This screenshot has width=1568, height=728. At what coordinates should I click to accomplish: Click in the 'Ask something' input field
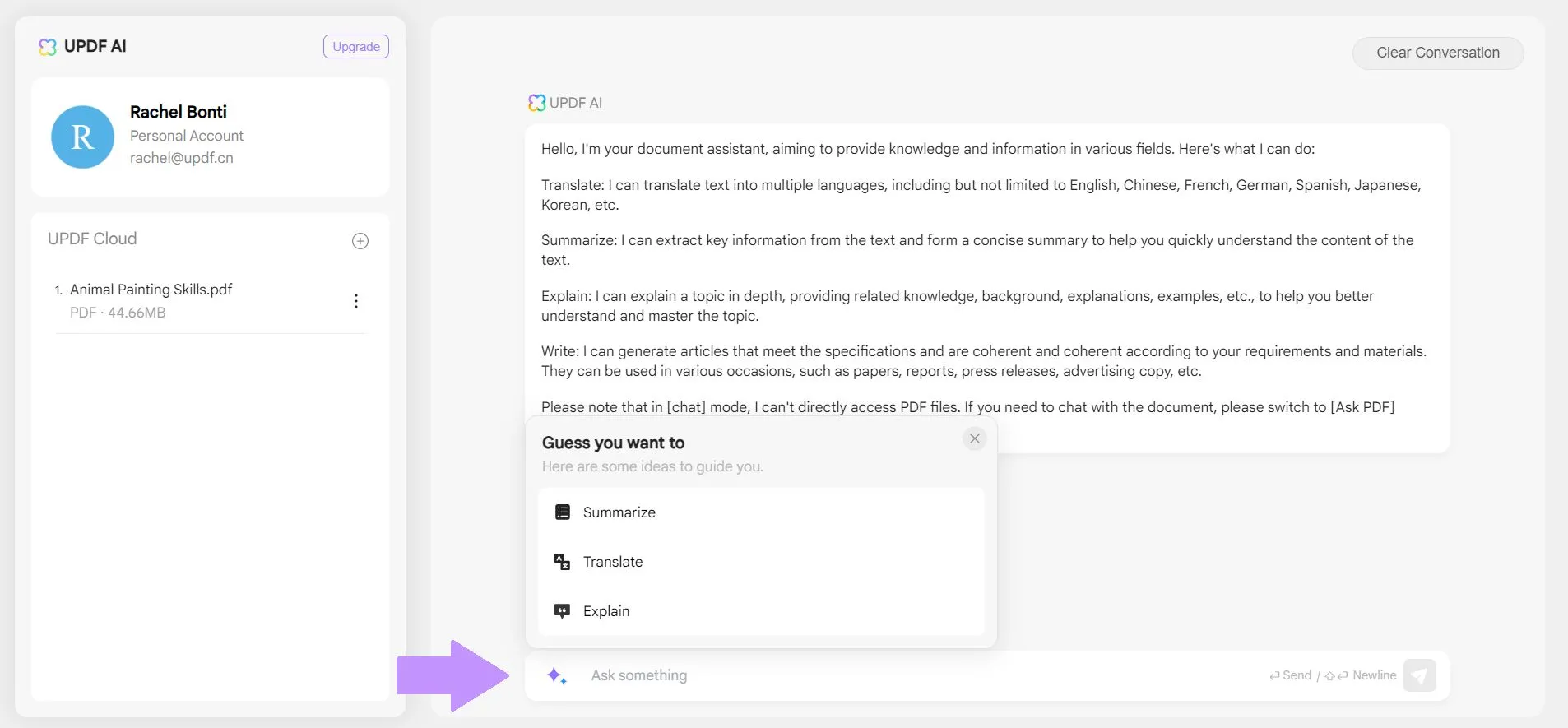tap(905, 675)
